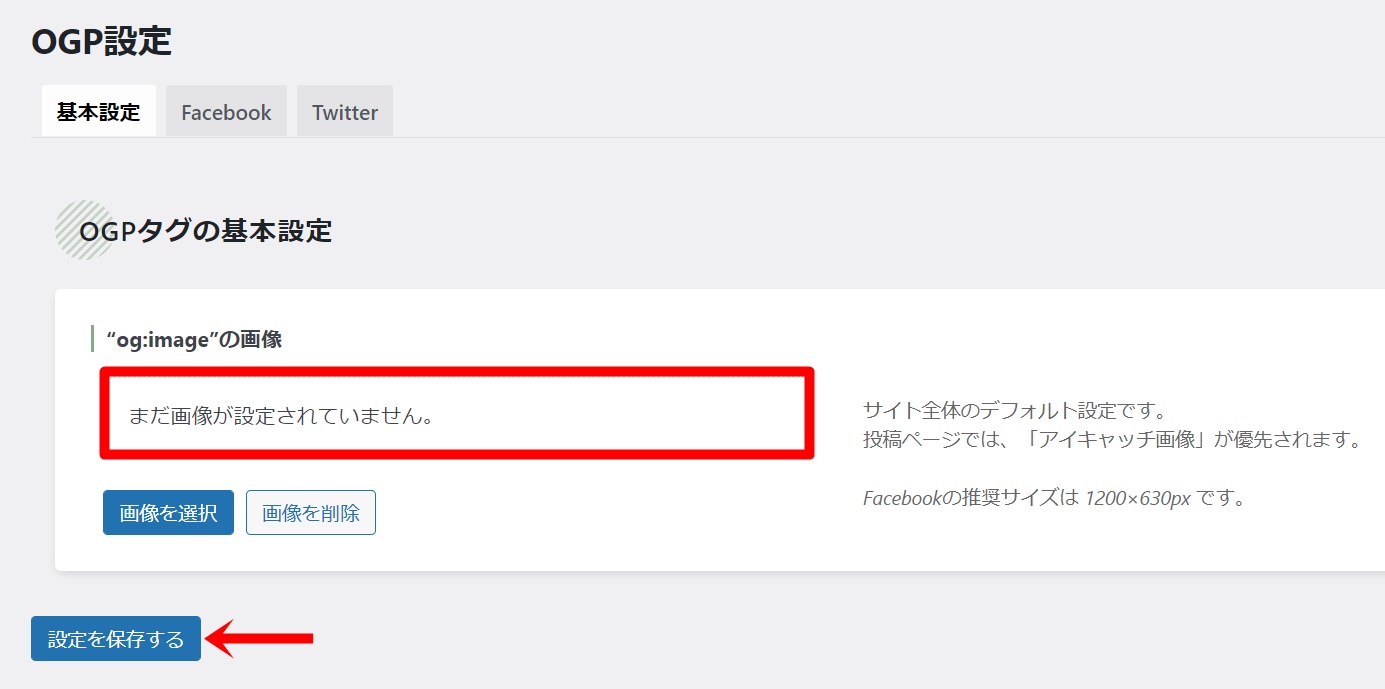
Task: Click the まだ画像が設定されていません message
Action: (x=282, y=415)
